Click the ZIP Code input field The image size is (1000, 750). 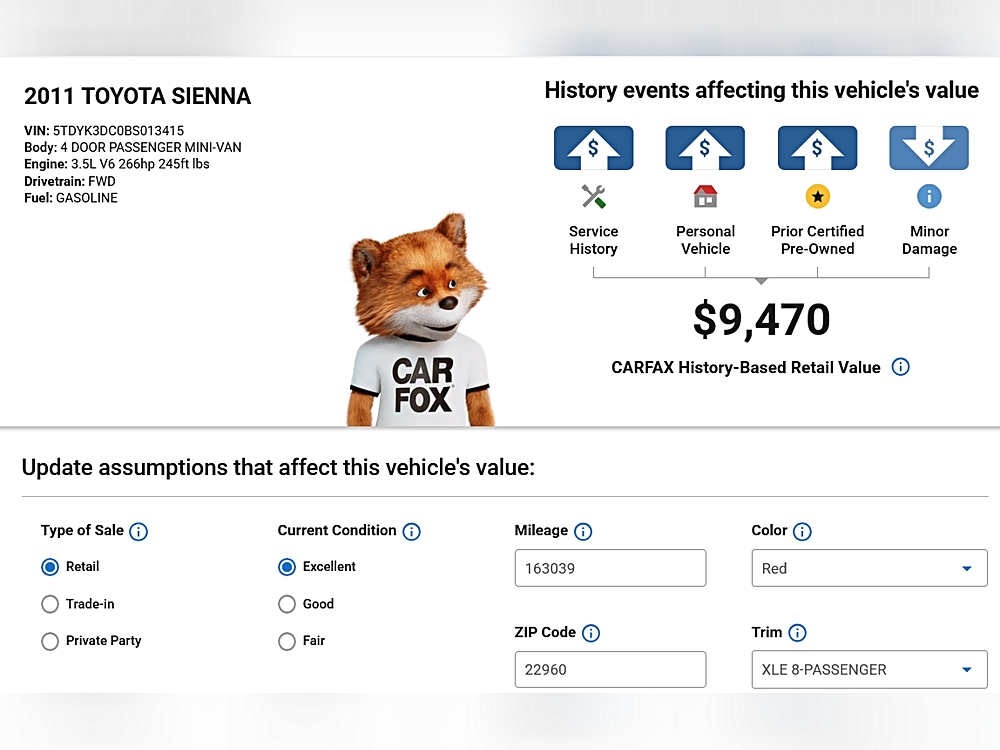(610, 670)
